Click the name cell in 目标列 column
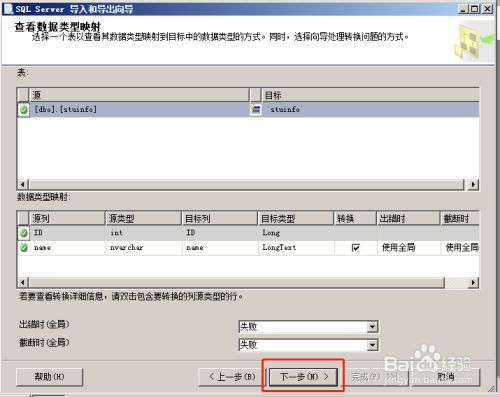Screen dimensions: 500x397 [x=220, y=248]
